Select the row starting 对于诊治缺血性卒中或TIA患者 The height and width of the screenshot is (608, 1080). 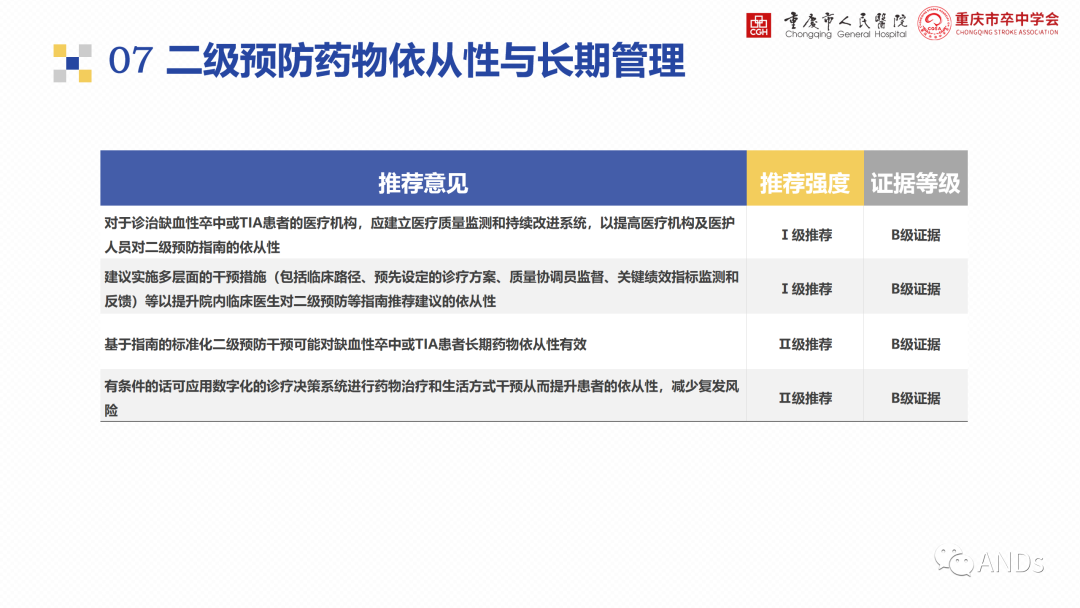point(534,233)
